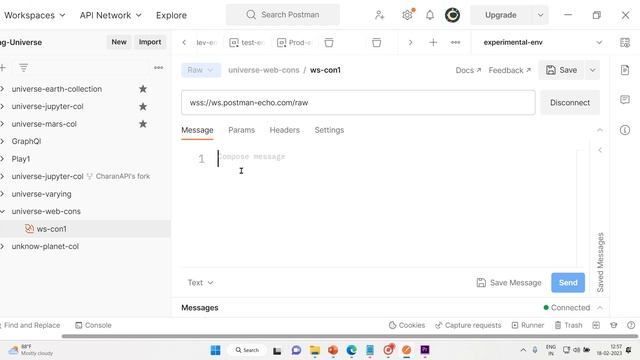
Task: Click the Save button
Action: tap(562, 70)
